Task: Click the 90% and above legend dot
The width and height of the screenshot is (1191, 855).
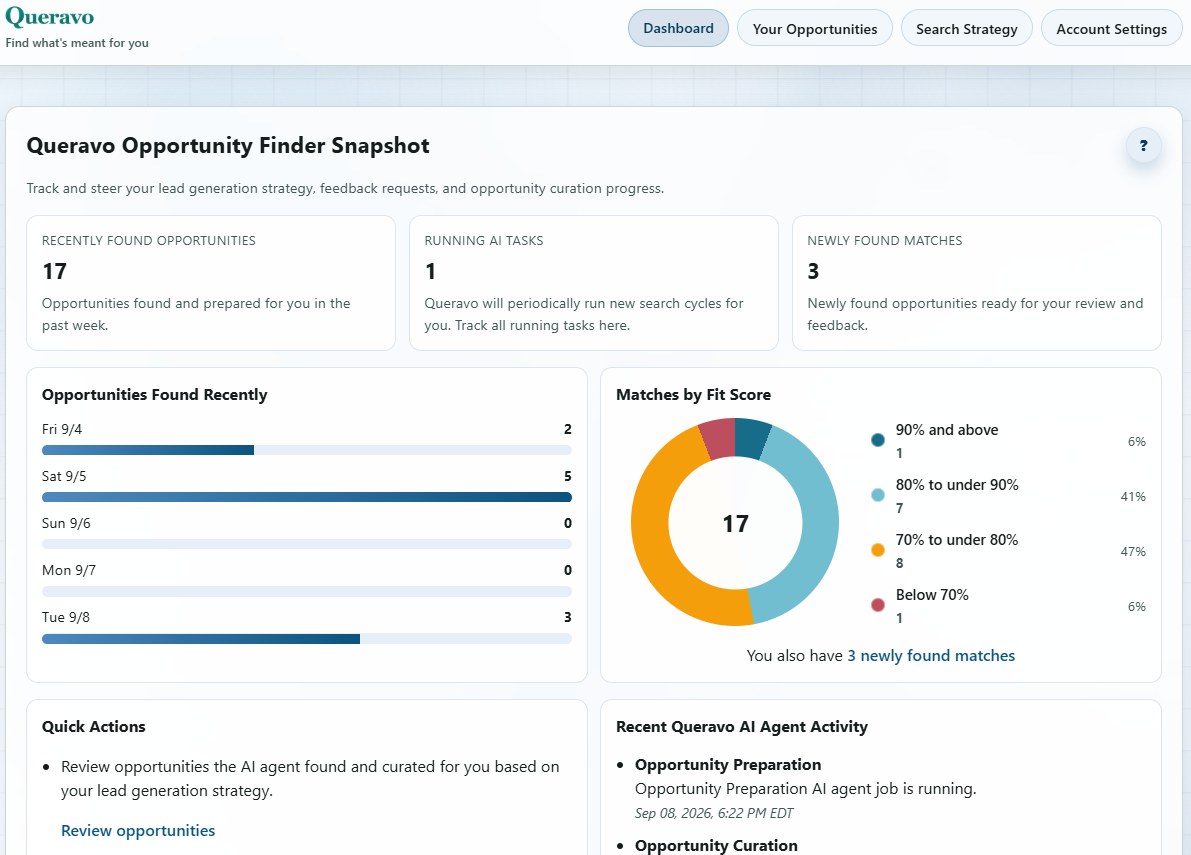Action: click(x=877, y=440)
